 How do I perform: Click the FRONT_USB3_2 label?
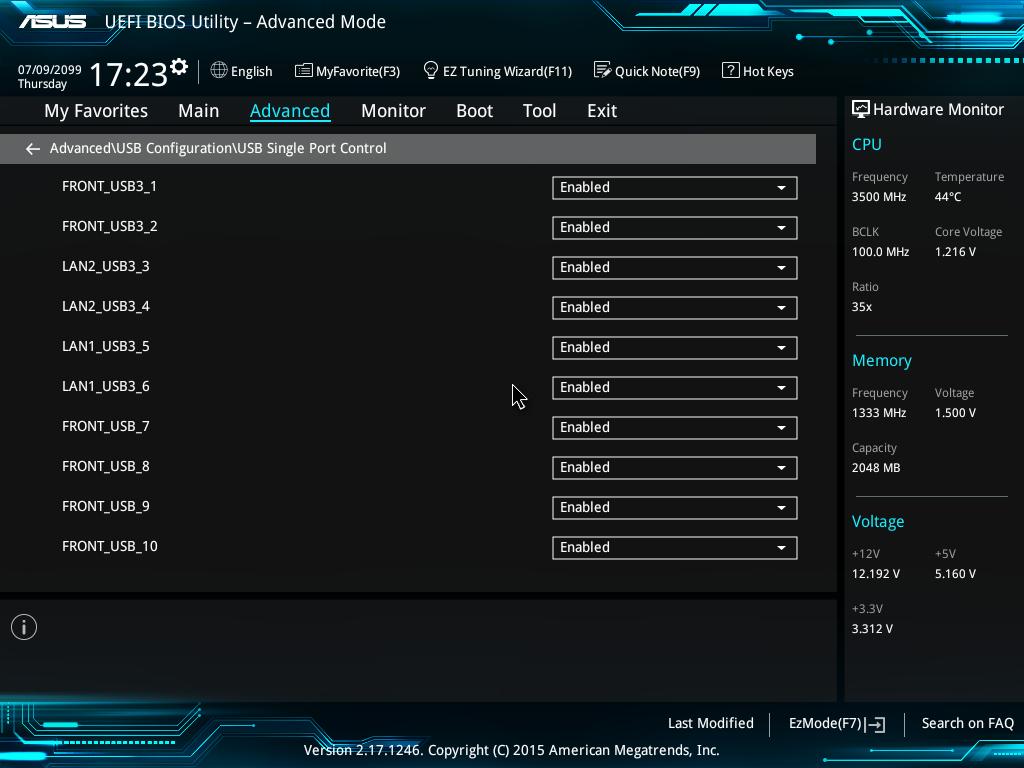point(109,227)
